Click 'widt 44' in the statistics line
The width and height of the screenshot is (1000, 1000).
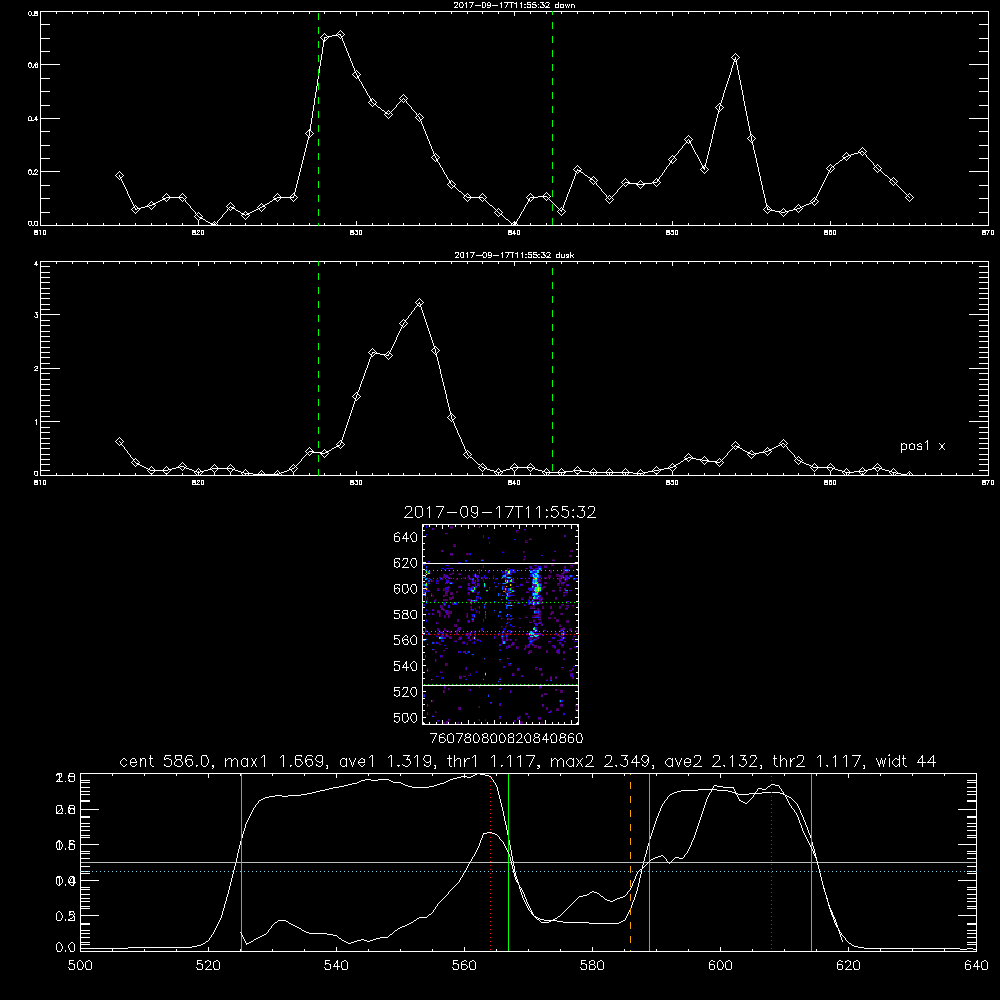pos(906,761)
